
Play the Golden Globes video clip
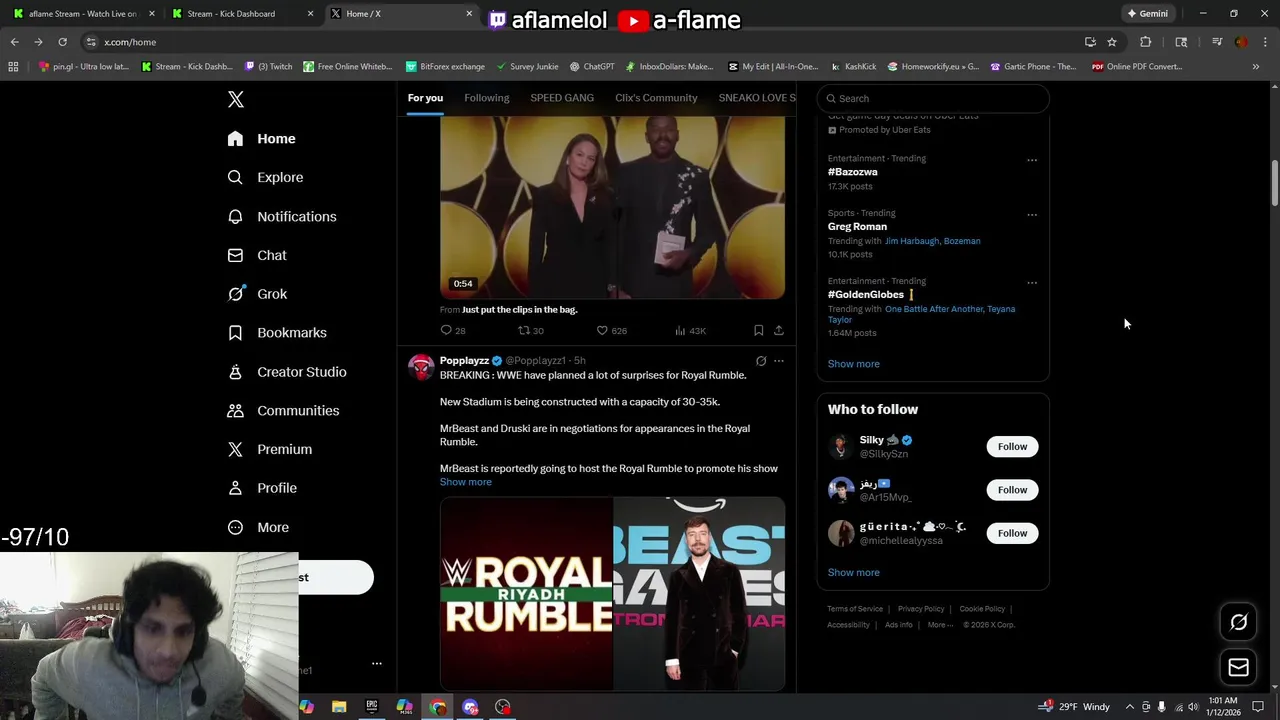(x=612, y=208)
